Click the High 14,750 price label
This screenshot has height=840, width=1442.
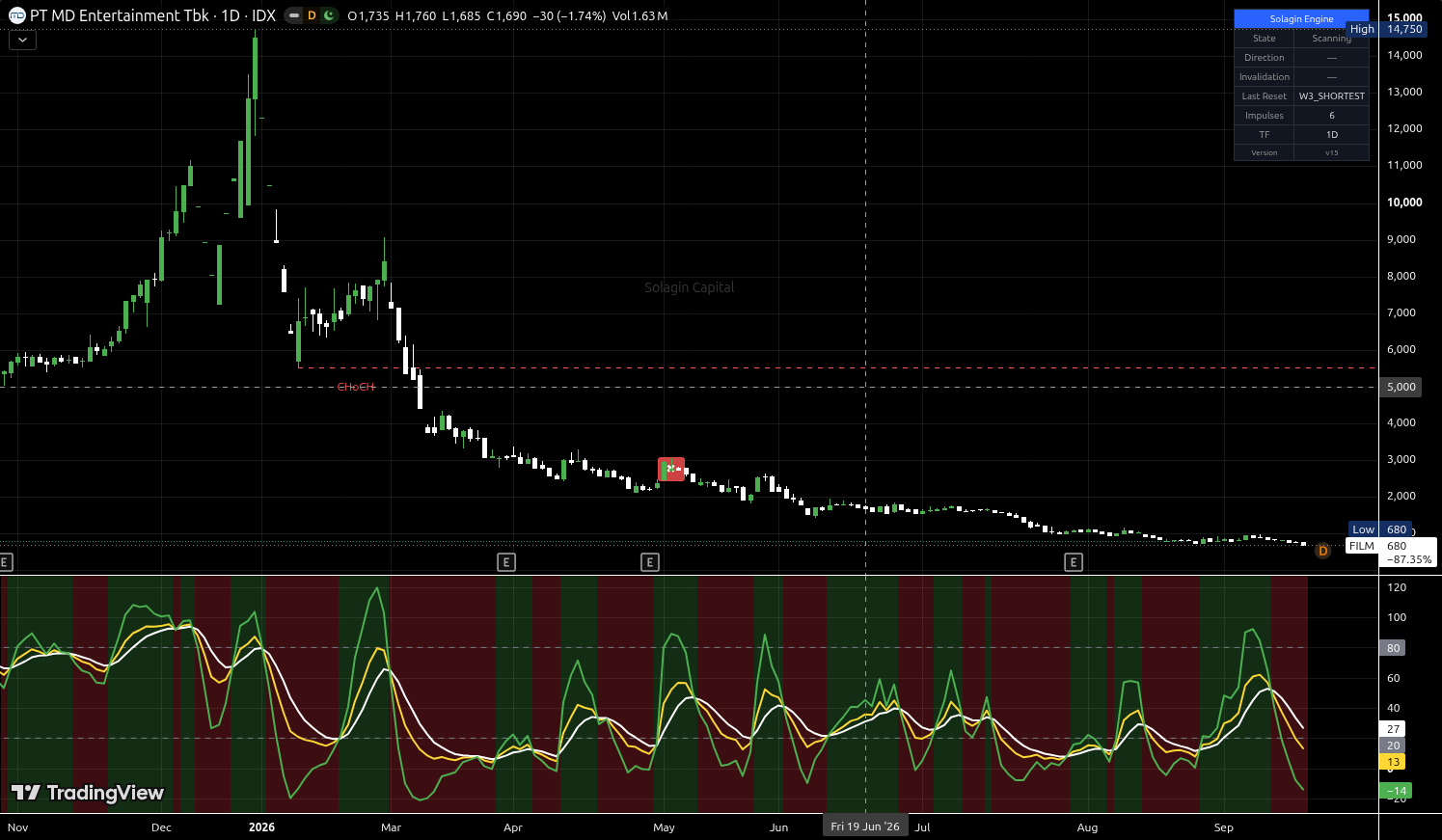(1387, 29)
